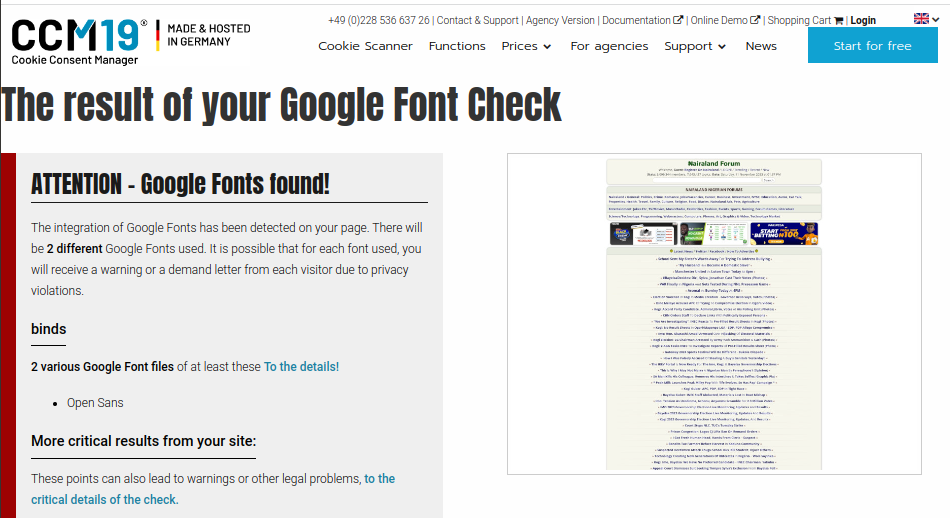Open the Login link
The height and width of the screenshot is (518, 950).
(863, 21)
